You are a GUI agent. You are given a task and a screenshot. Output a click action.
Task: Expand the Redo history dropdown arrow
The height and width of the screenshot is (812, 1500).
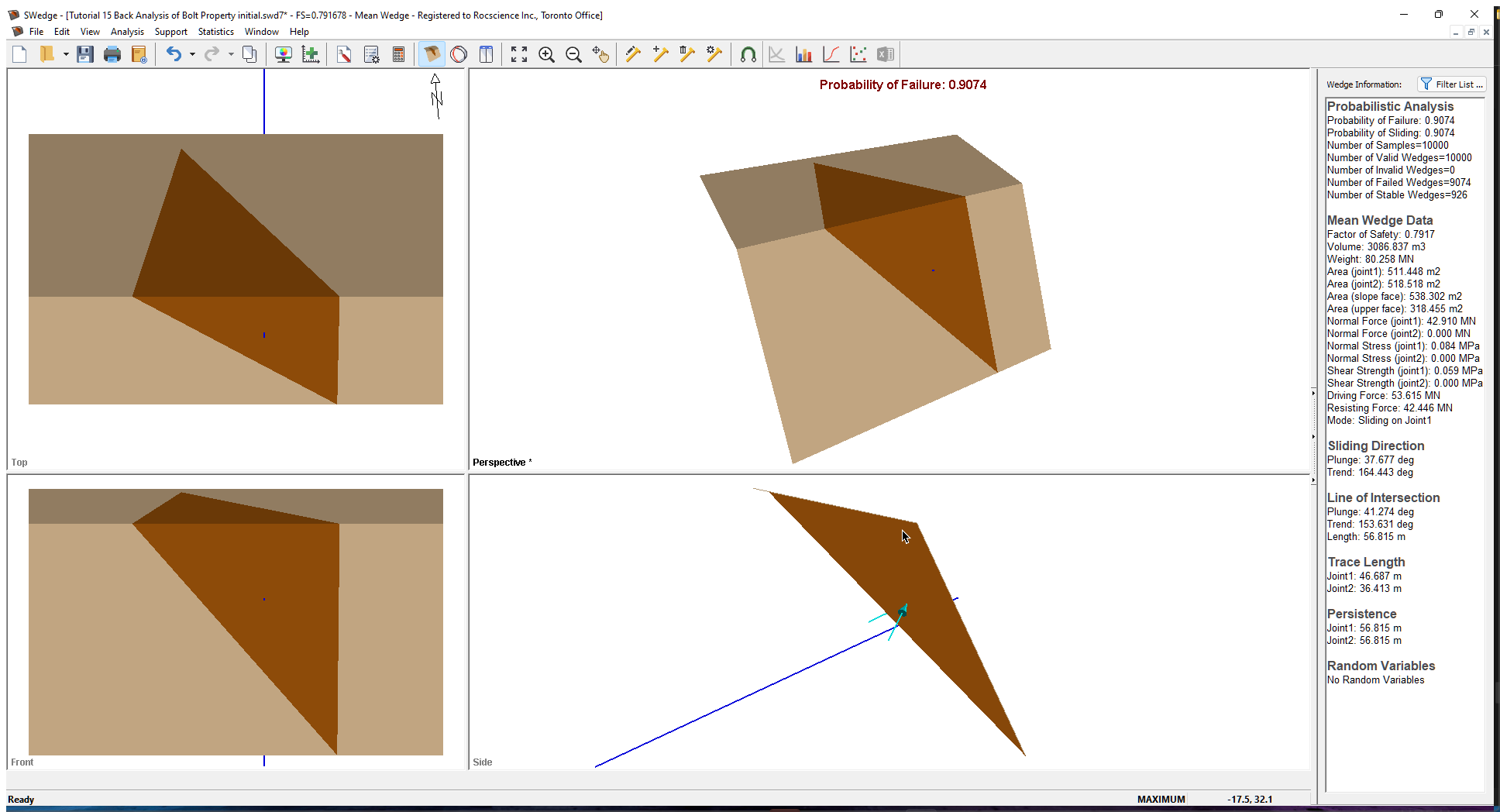click(x=231, y=54)
